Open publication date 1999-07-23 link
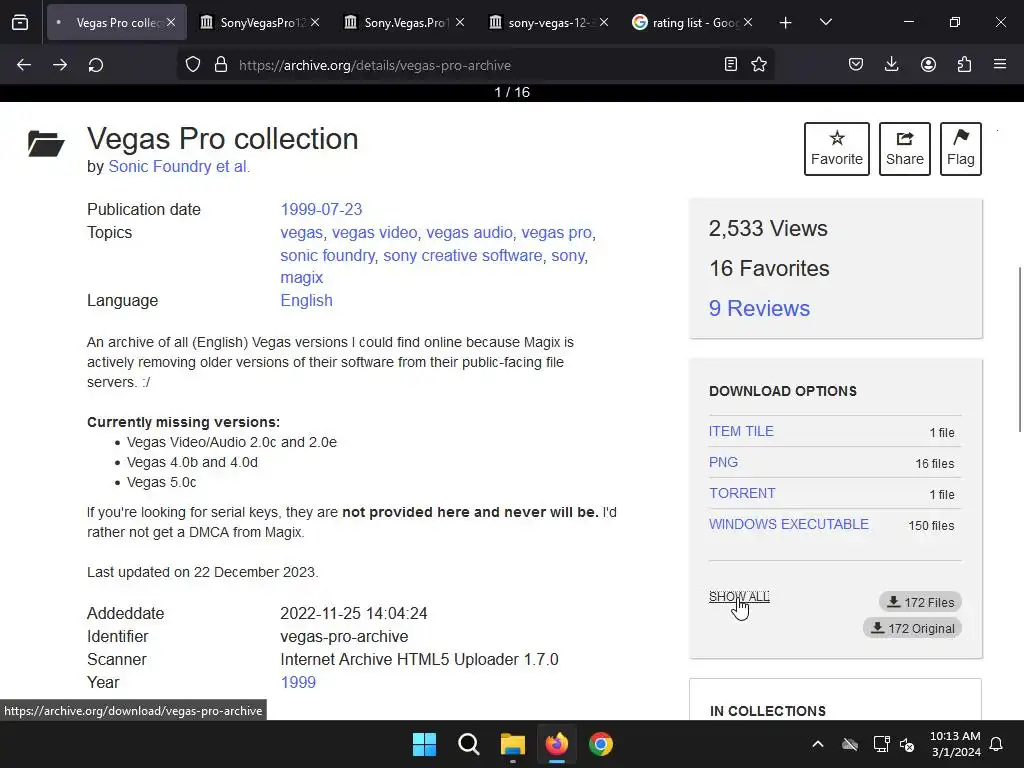This screenshot has width=1024, height=768. pyautogui.click(x=321, y=209)
